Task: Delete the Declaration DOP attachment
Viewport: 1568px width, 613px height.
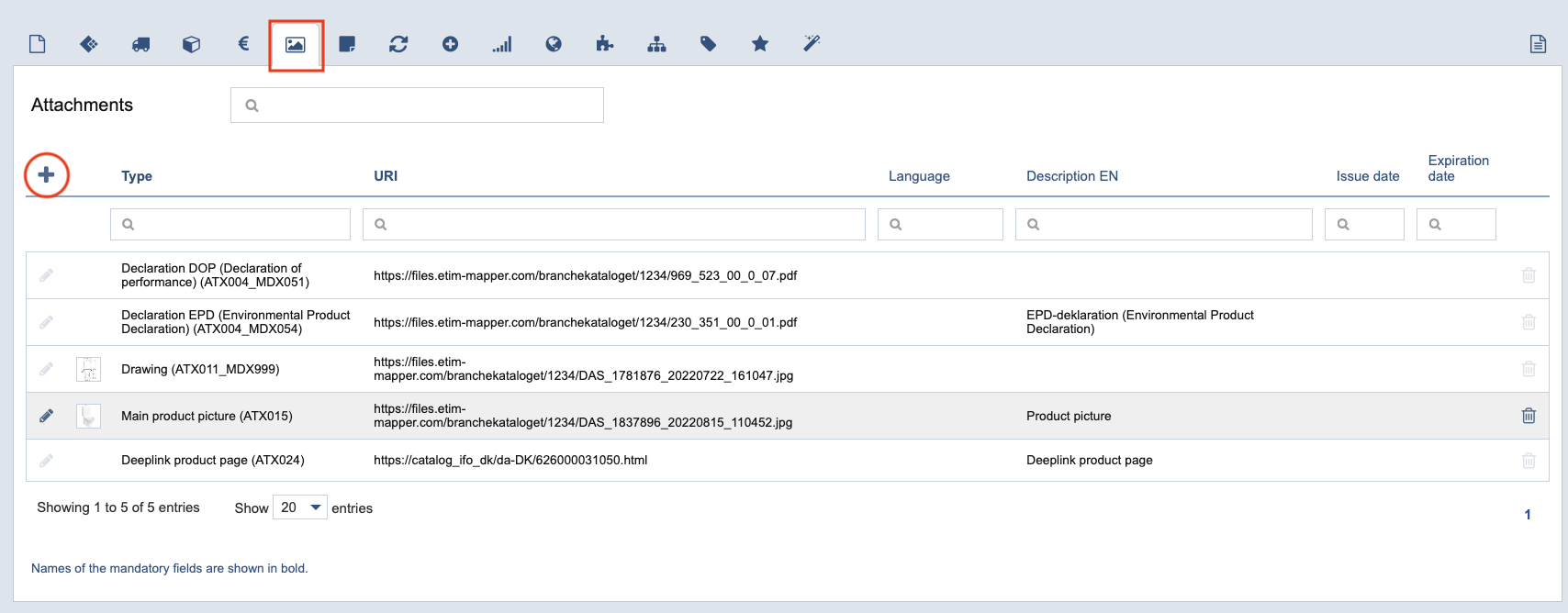Action: click(1529, 275)
